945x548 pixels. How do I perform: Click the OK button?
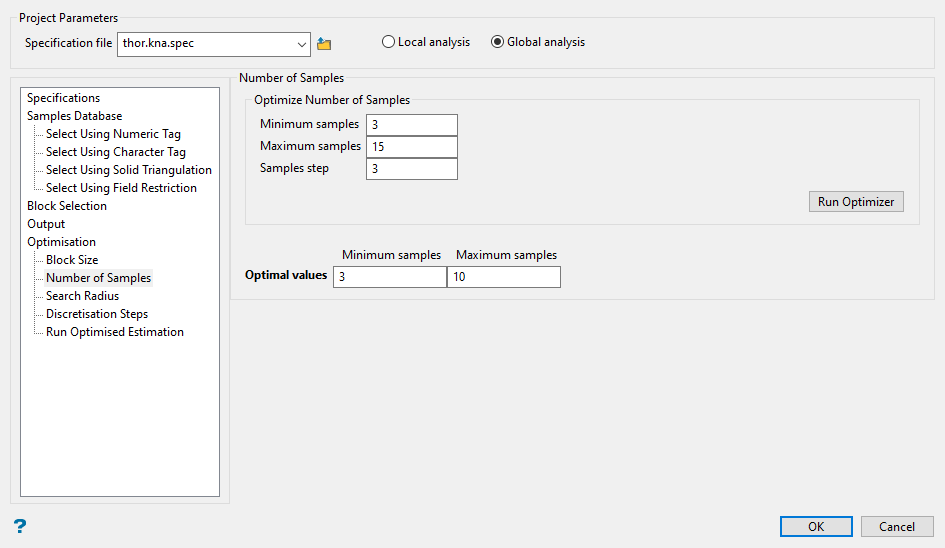816,526
